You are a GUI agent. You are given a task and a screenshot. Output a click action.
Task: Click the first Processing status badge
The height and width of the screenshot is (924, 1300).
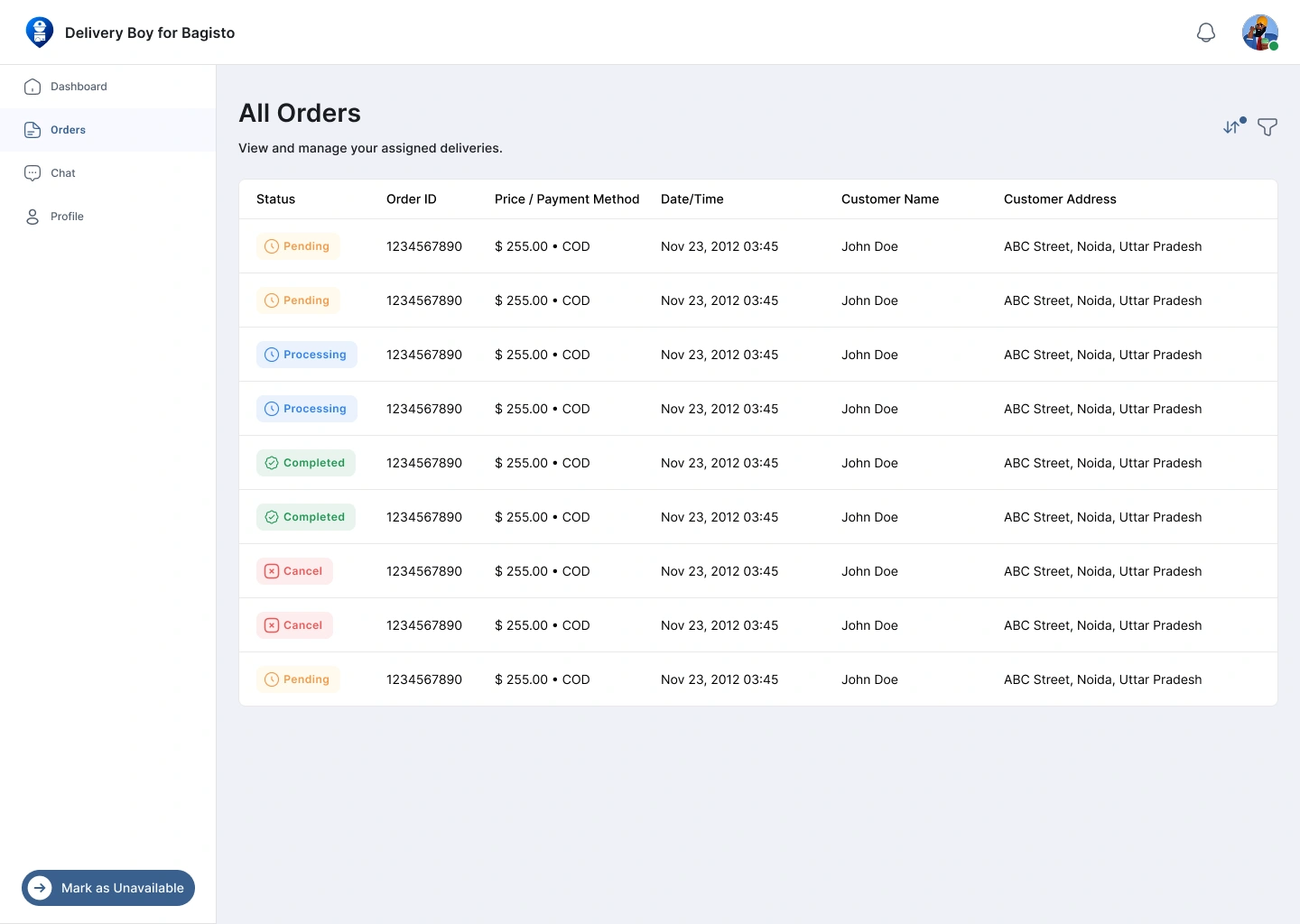pos(307,355)
